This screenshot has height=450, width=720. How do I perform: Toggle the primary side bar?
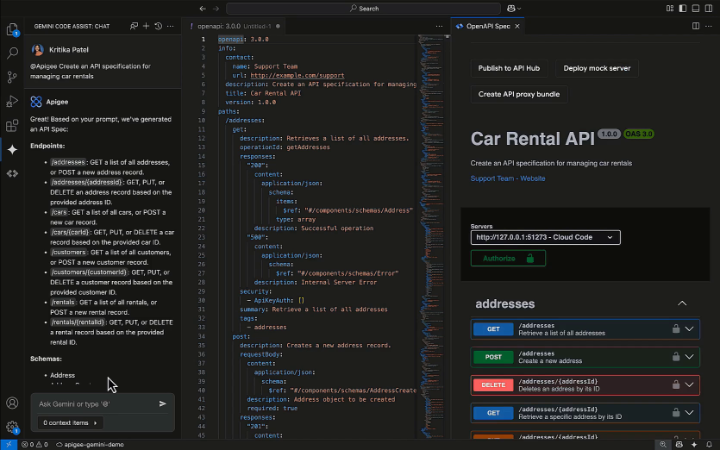(683, 8)
